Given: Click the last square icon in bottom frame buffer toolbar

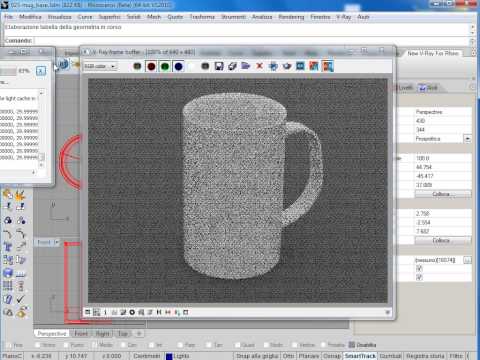Looking at the screenshot, I should tap(186, 312).
